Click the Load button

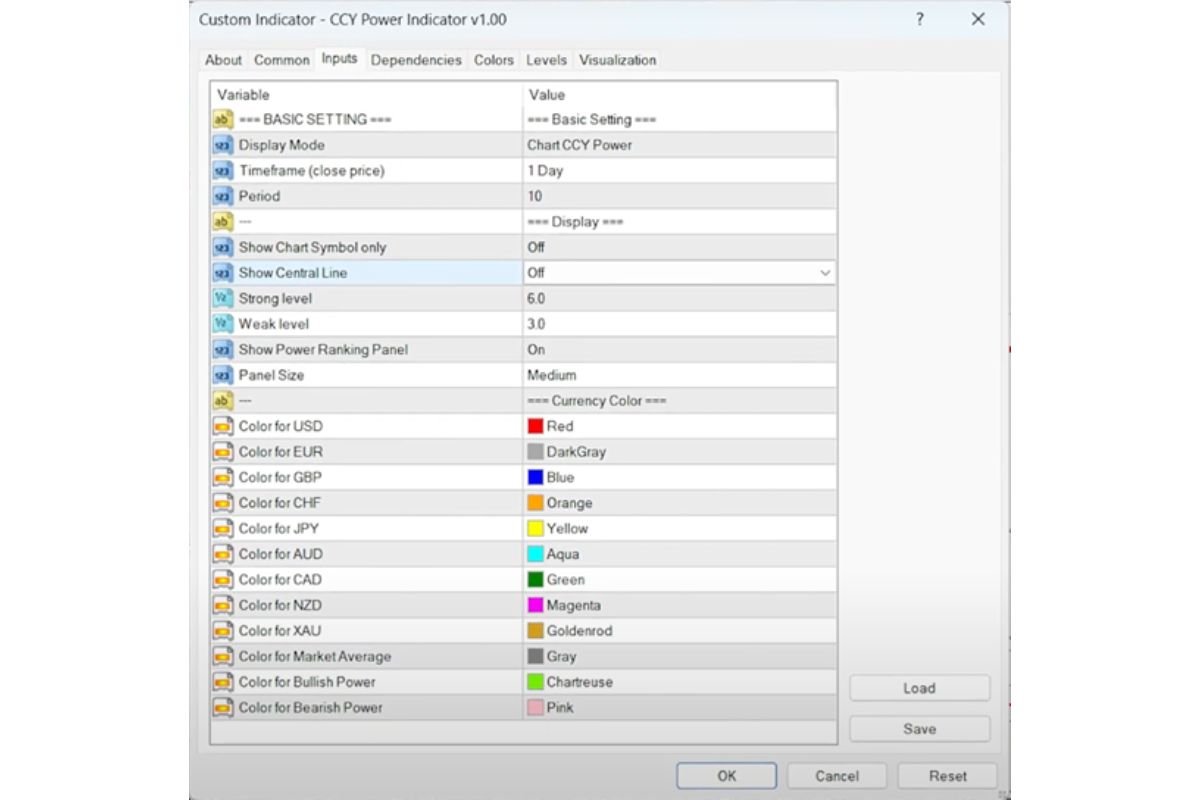[x=917, y=688]
